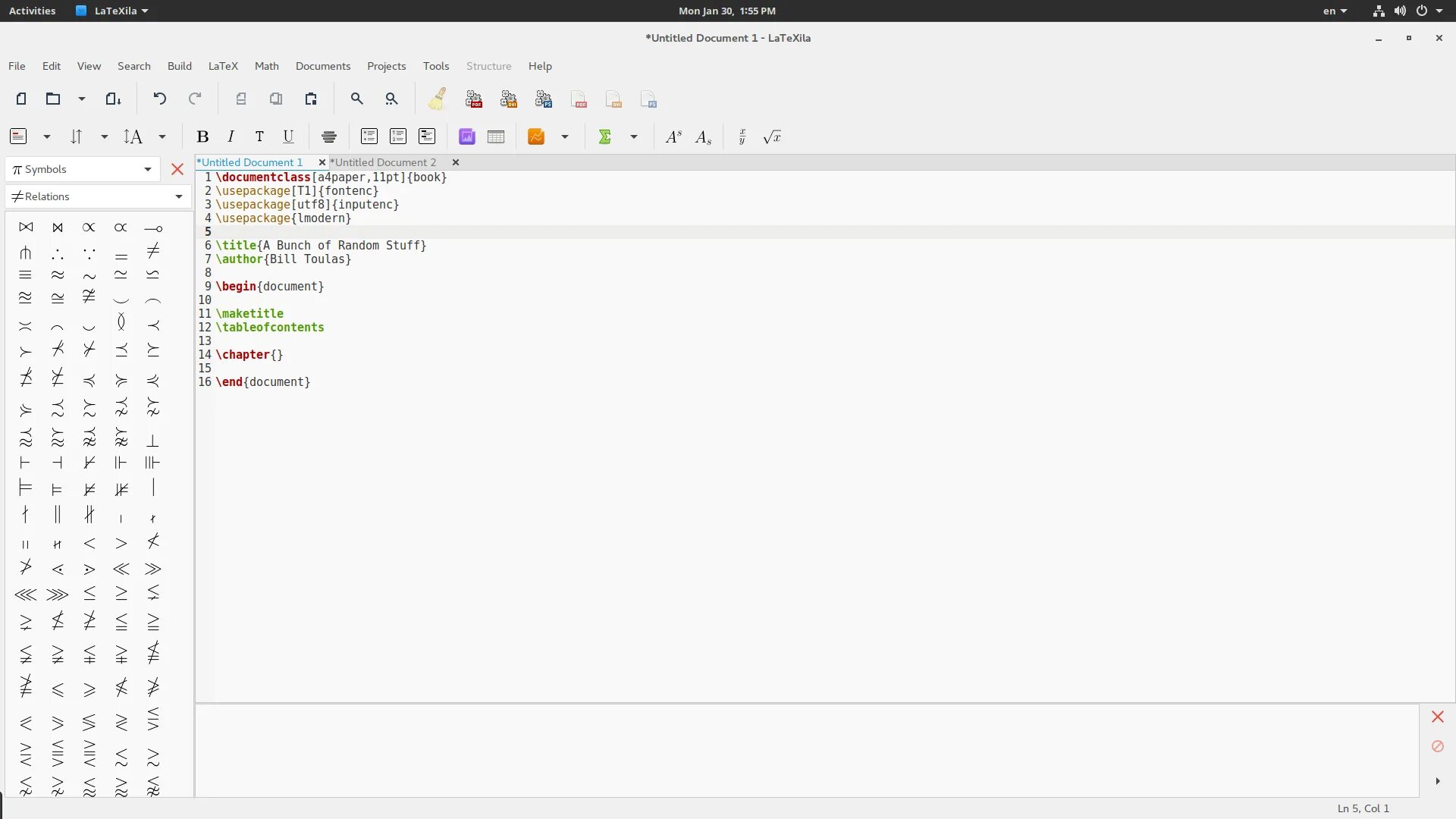This screenshot has height=819, width=1456.
Task: Toggle bold text formatting
Action: [202, 137]
